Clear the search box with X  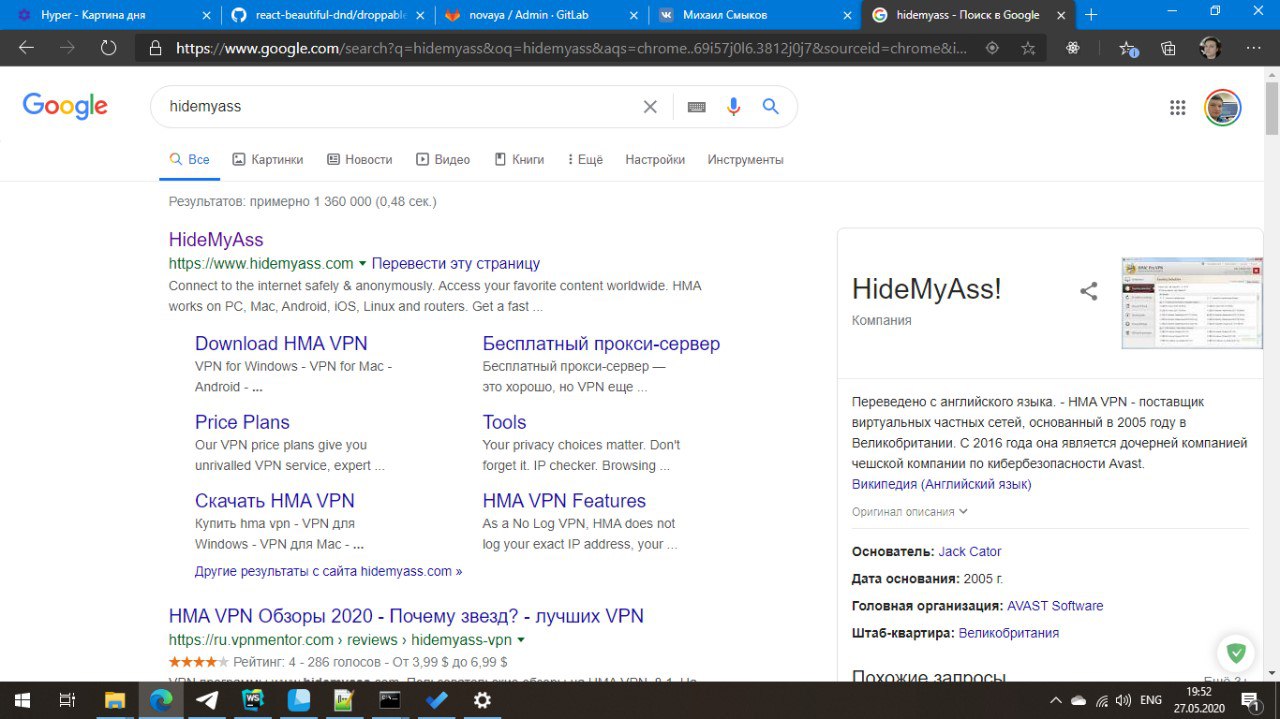[x=650, y=107]
